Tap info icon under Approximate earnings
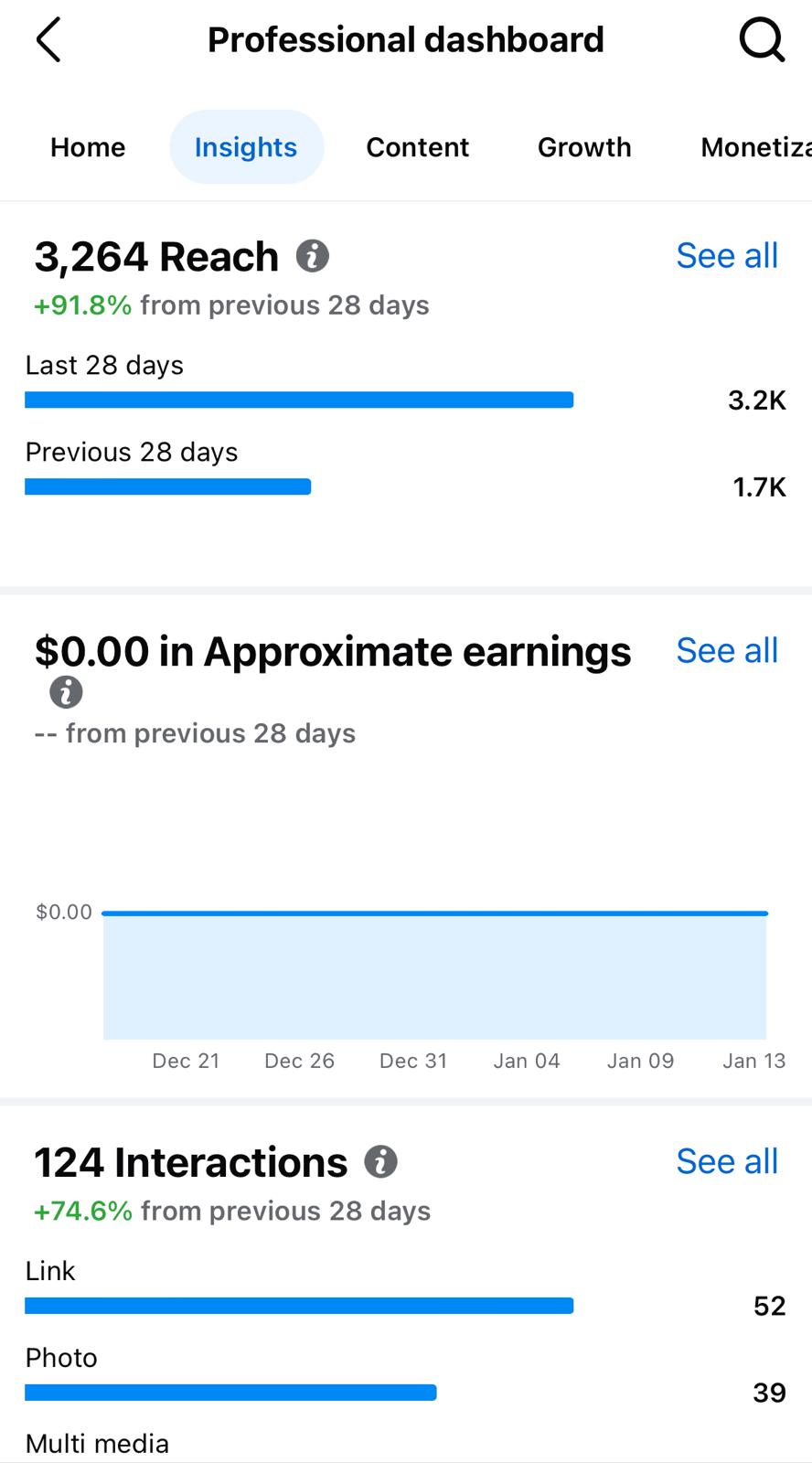 (x=66, y=692)
